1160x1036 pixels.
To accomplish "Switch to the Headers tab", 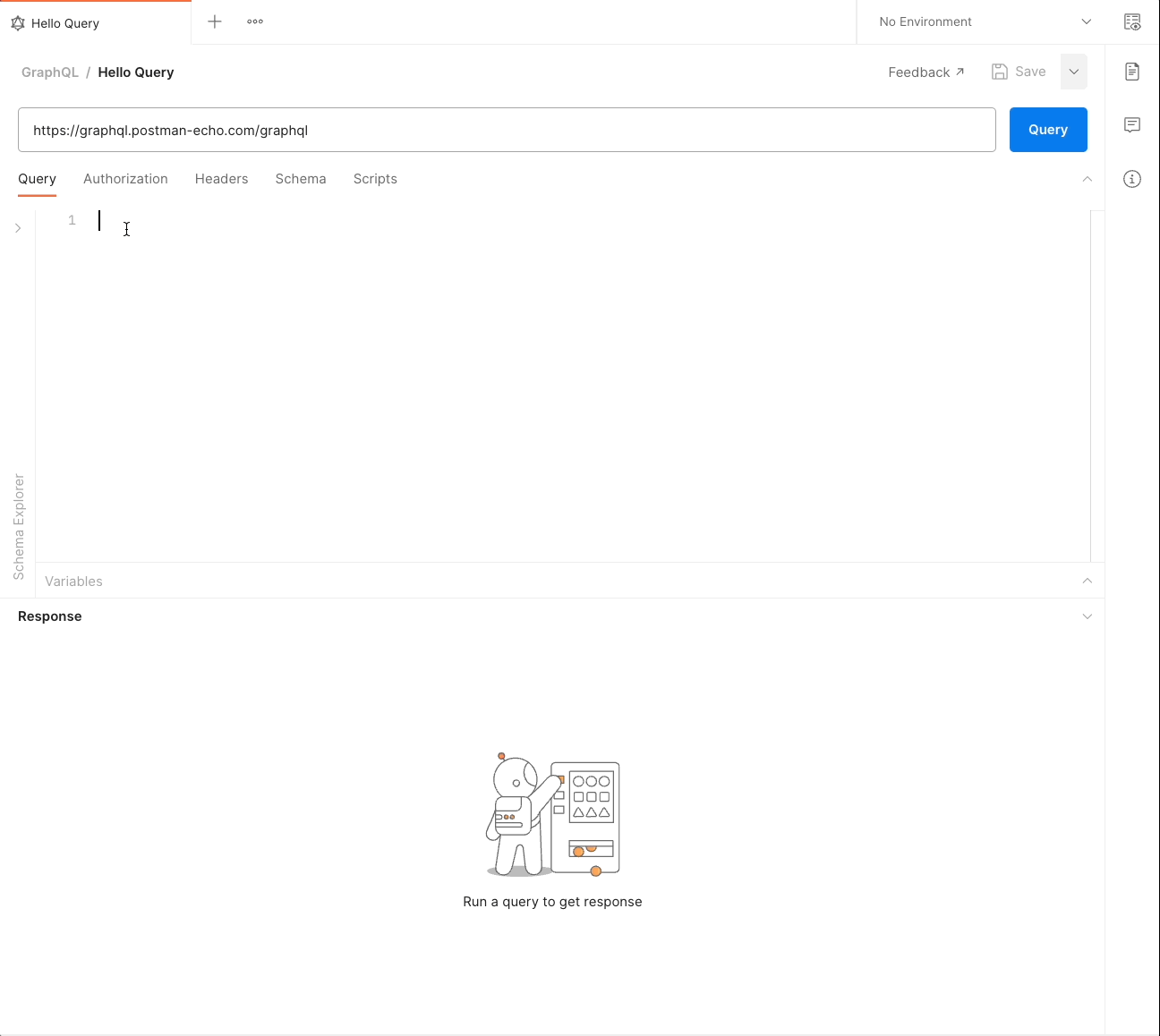I will pos(221,179).
